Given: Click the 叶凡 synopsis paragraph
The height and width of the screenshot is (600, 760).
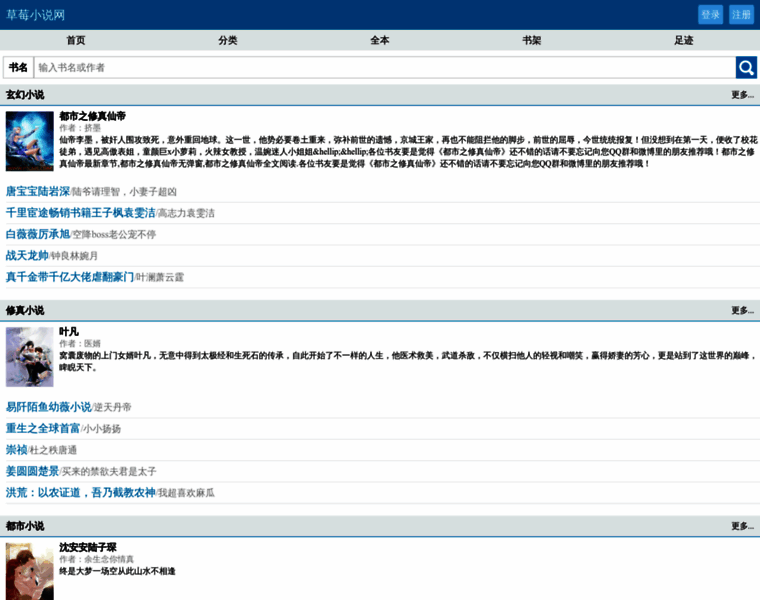Looking at the screenshot, I should (x=408, y=362).
